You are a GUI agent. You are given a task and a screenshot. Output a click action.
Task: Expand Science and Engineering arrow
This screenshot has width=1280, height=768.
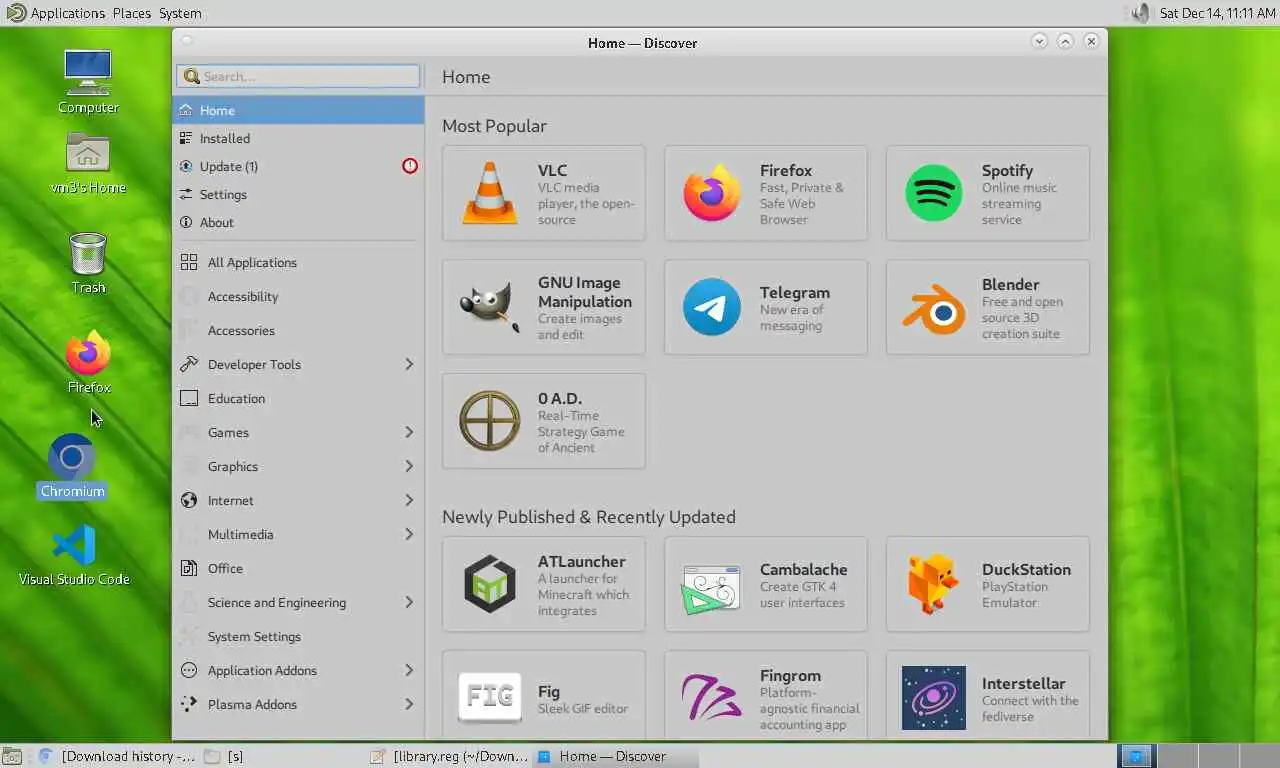(x=409, y=602)
